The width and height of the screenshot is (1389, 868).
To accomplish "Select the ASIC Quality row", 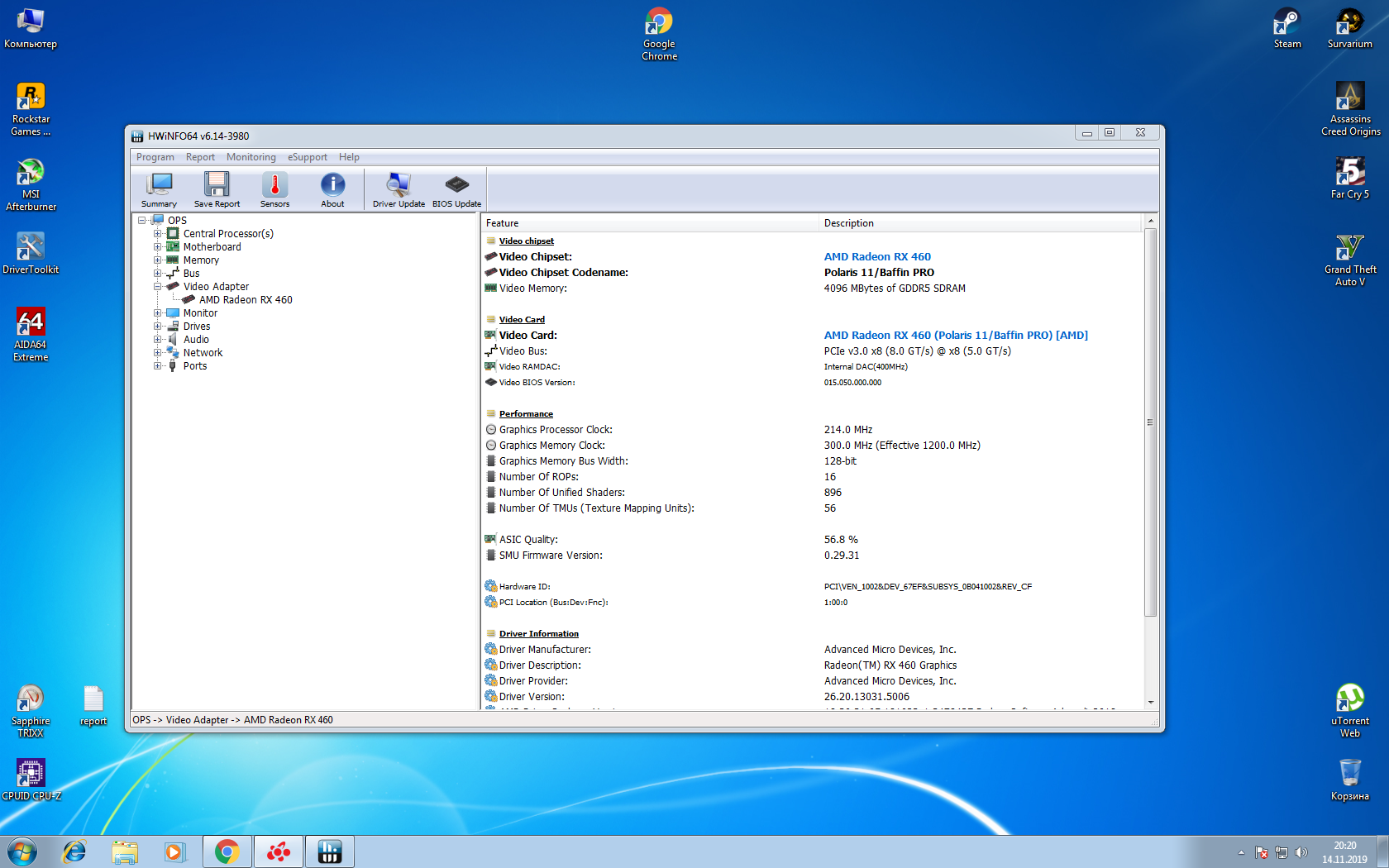I will point(812,540).
